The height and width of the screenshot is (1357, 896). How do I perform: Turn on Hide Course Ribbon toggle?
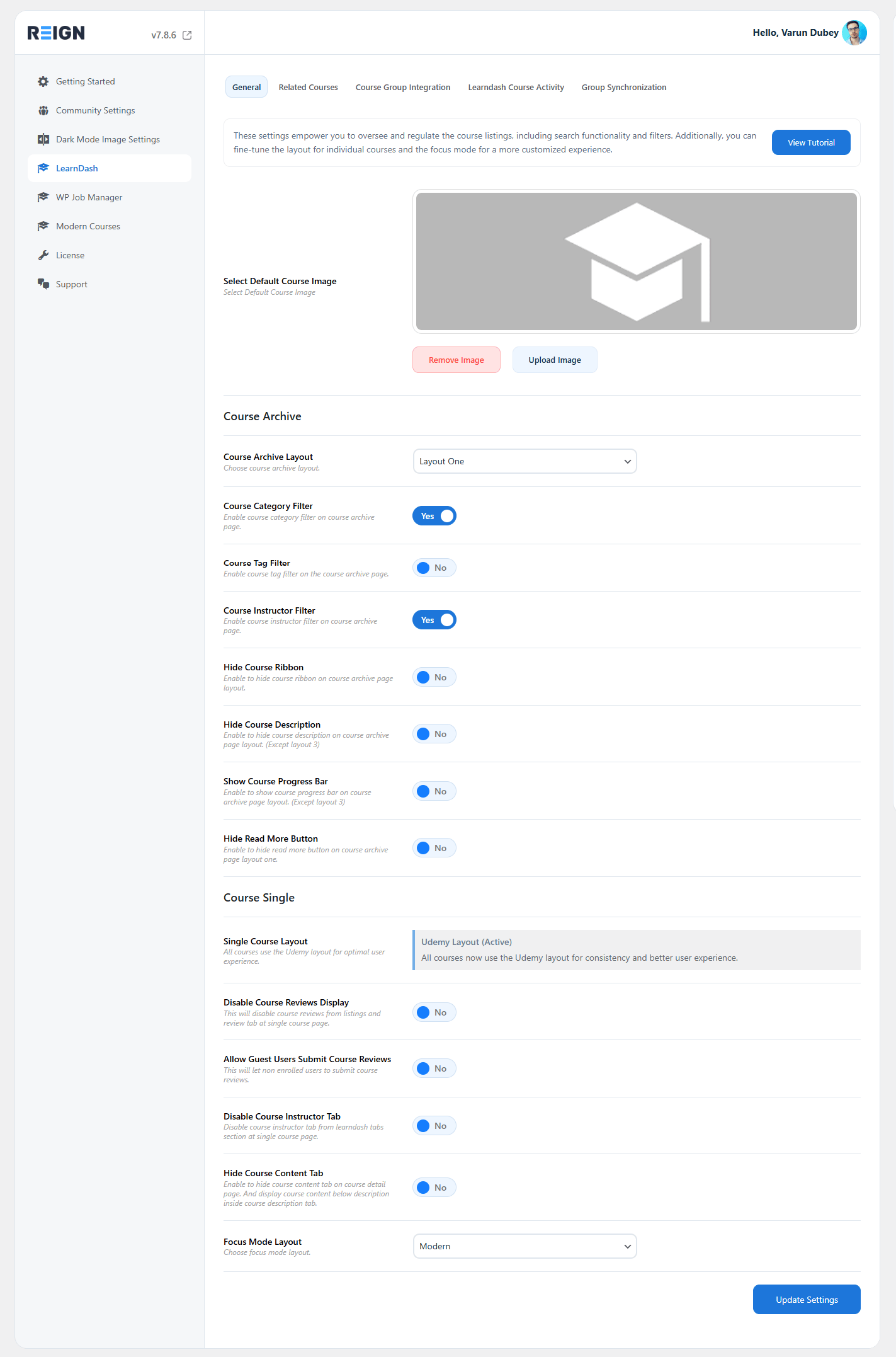(x=434, y=677)
